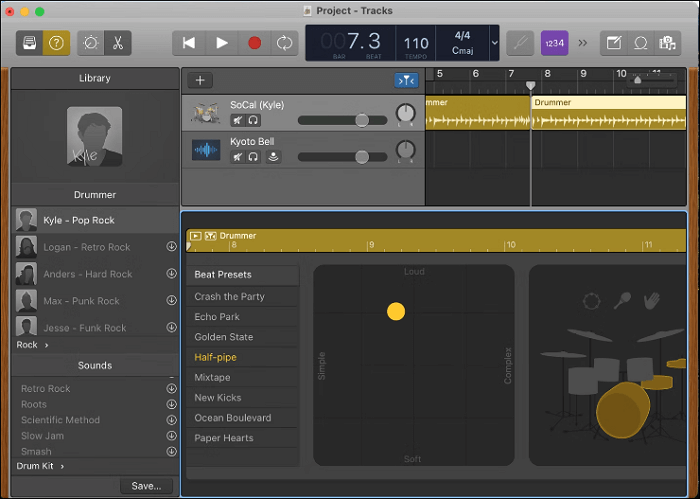Screen dimensions: 700x499
Task: Toggle the editor catch playhead icon
Action: click(x=210, y=236)
